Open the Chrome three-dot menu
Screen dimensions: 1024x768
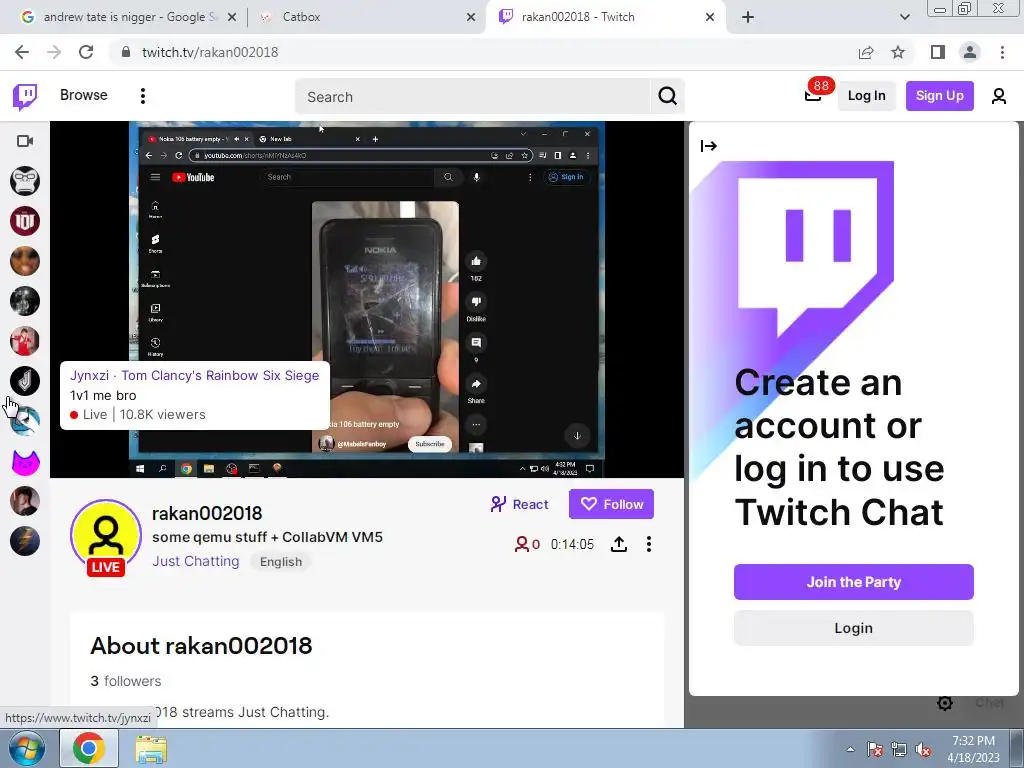[1002, 52]
